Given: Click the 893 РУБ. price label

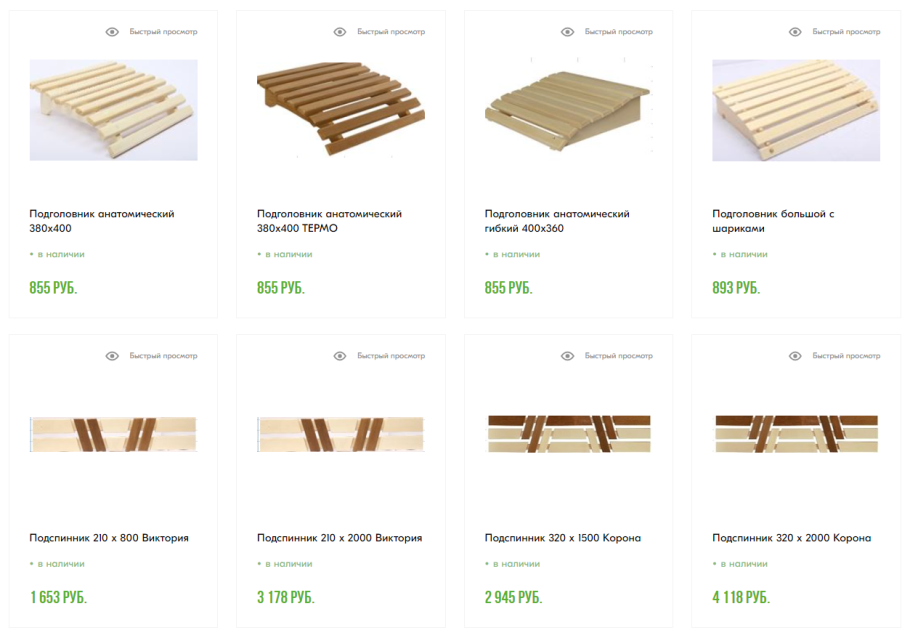Looking at the screenshot, I should pos(736,288).
